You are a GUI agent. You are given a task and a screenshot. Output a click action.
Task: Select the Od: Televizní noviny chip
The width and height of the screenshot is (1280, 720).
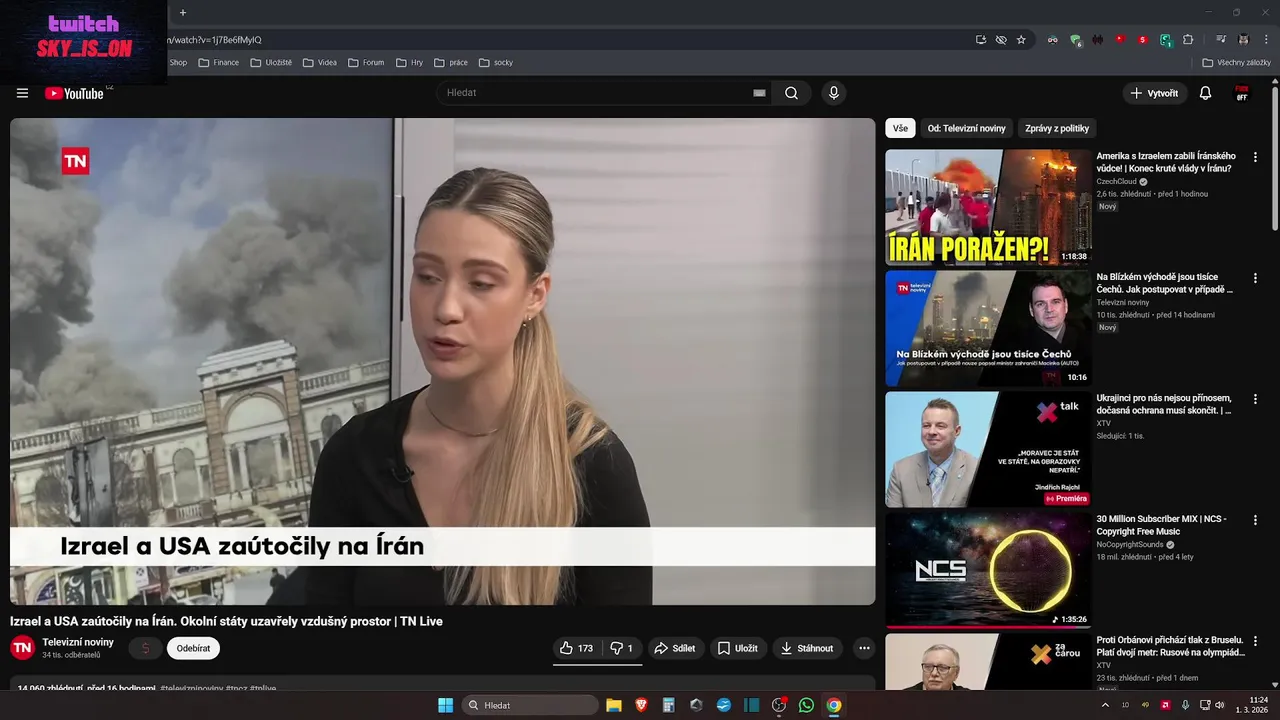[966, 128]
